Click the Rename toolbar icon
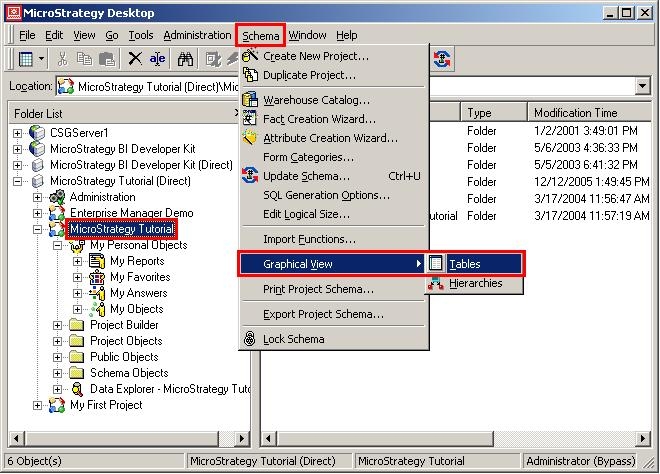Viewport: 660px width, 474px height. click(157, 60)
